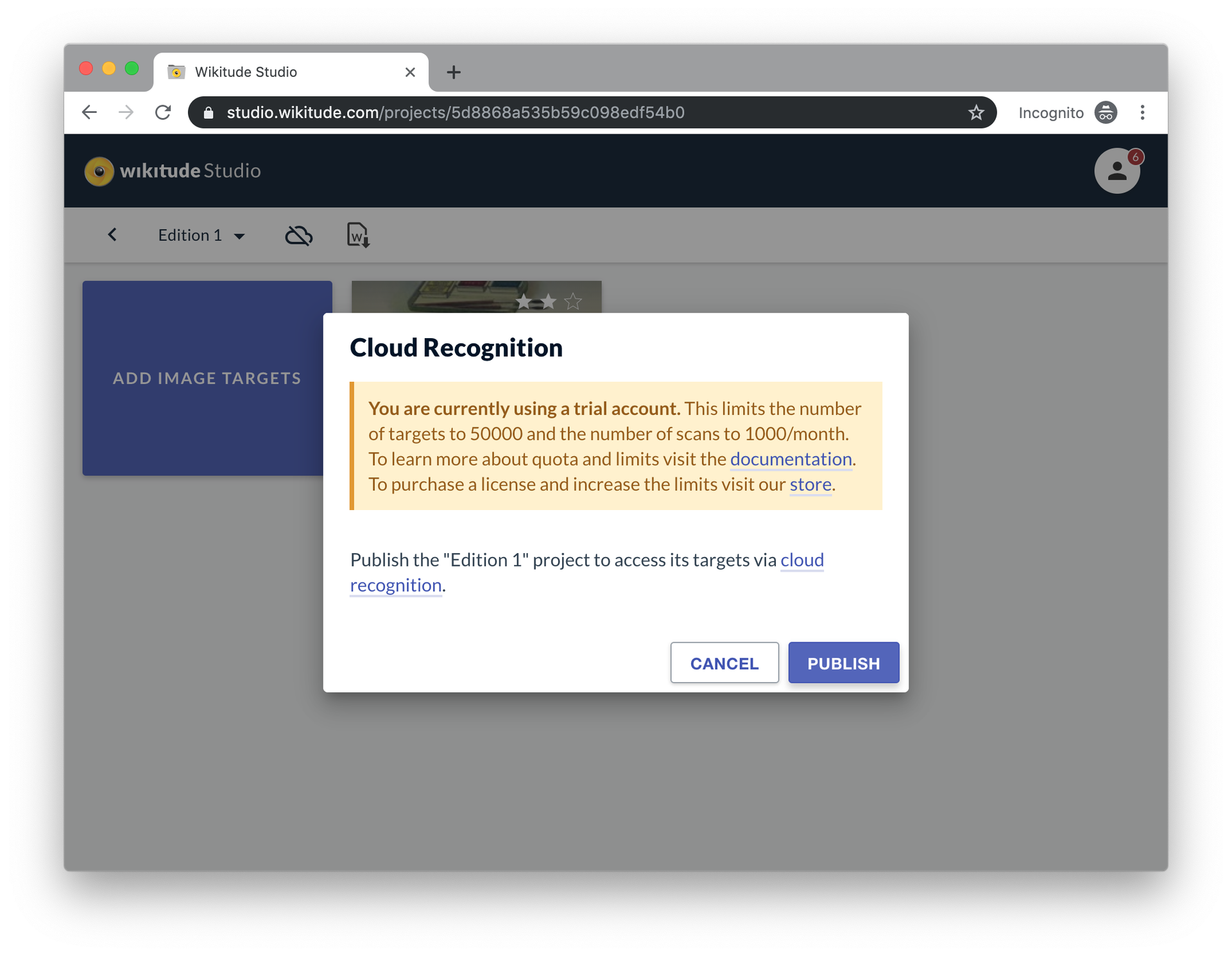This screenshot has width=1232, height=956.
Task: Open the user account avatar menu
Action: tap(1116, 171)
